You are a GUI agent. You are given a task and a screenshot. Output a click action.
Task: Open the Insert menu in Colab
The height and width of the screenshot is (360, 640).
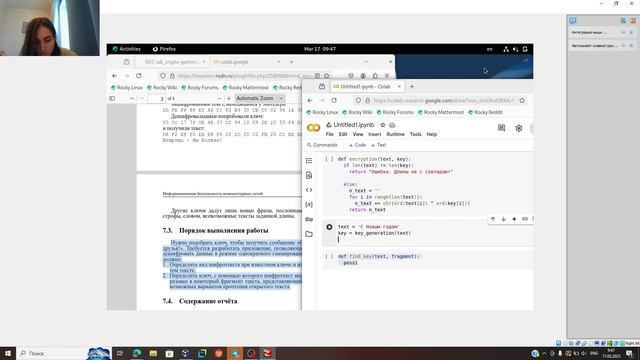click(375, 134)
